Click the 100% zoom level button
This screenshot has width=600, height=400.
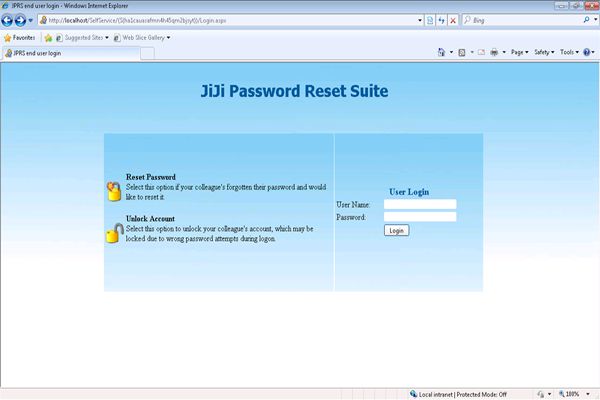(x=569, y=394)
